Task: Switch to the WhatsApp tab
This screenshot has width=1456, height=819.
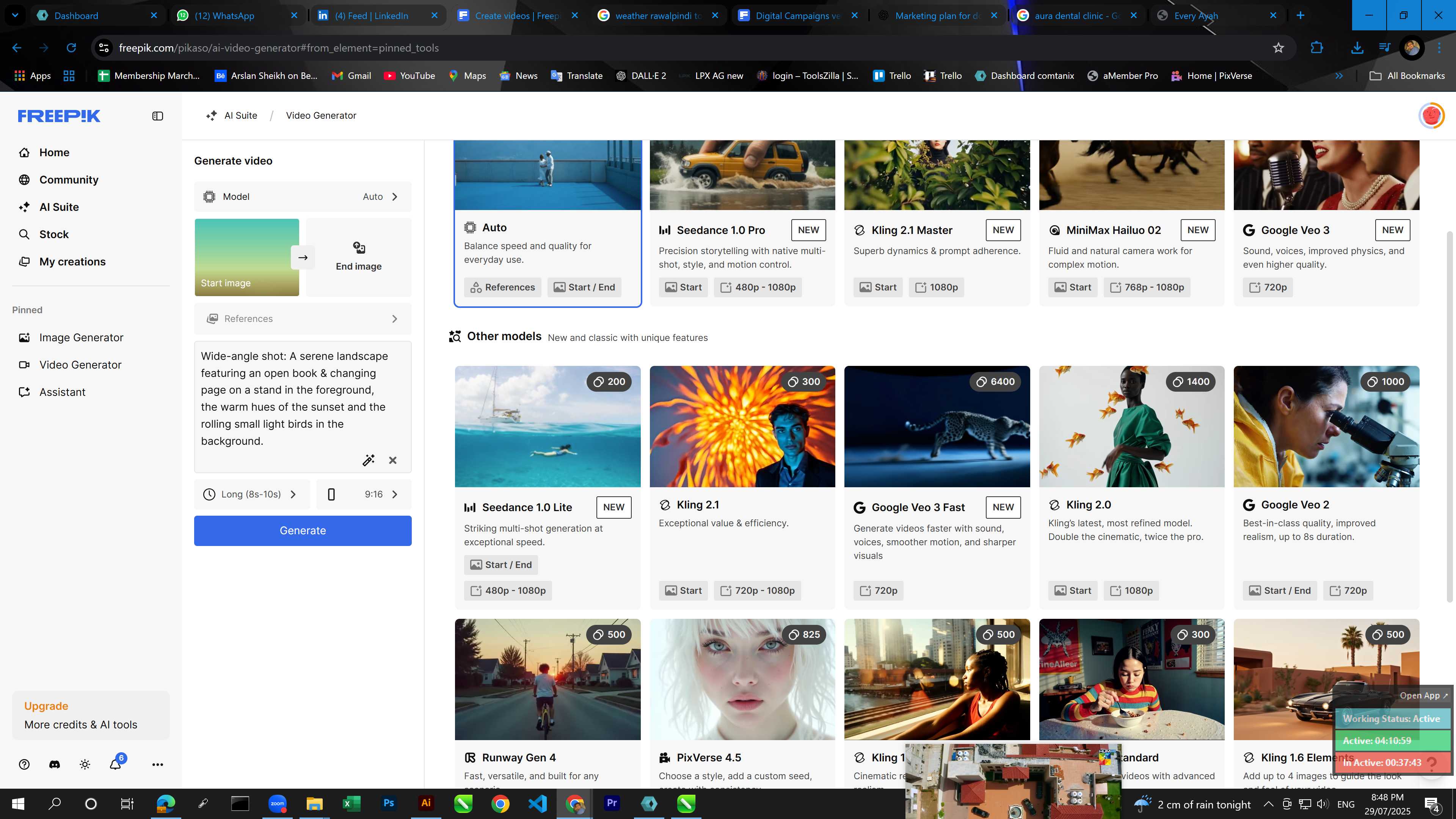Action: pos(237,15)
